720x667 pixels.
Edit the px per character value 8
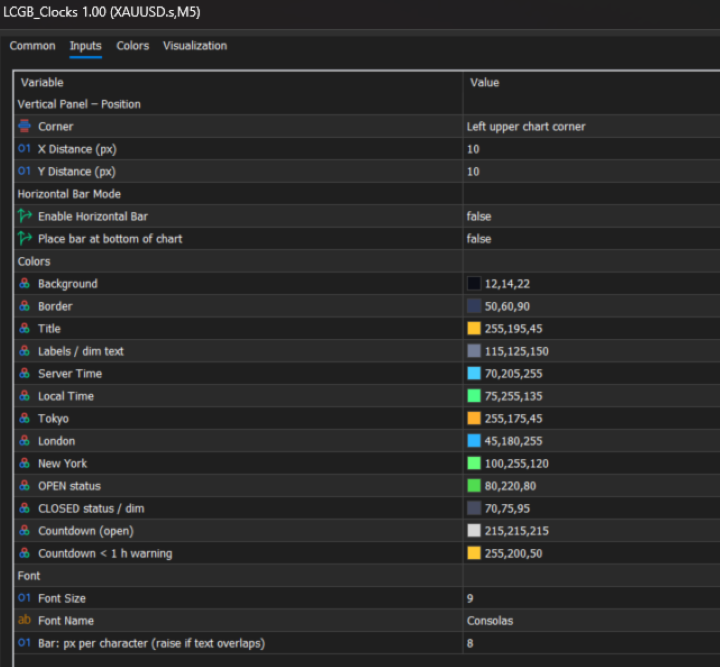(x=470, y=643)
